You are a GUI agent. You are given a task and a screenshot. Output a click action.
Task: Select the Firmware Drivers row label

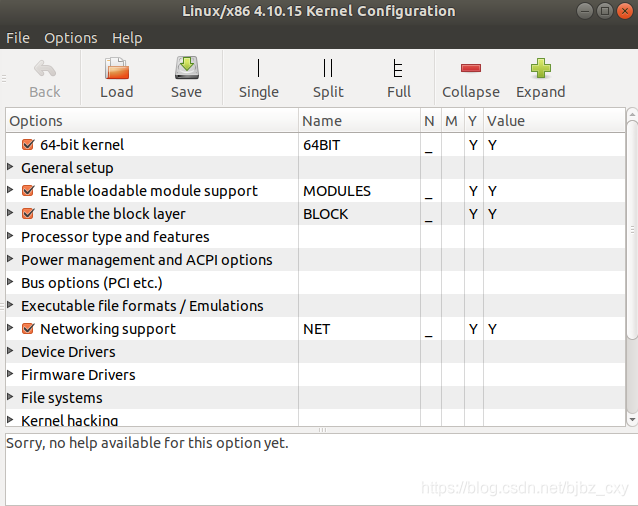coord(78,375)
